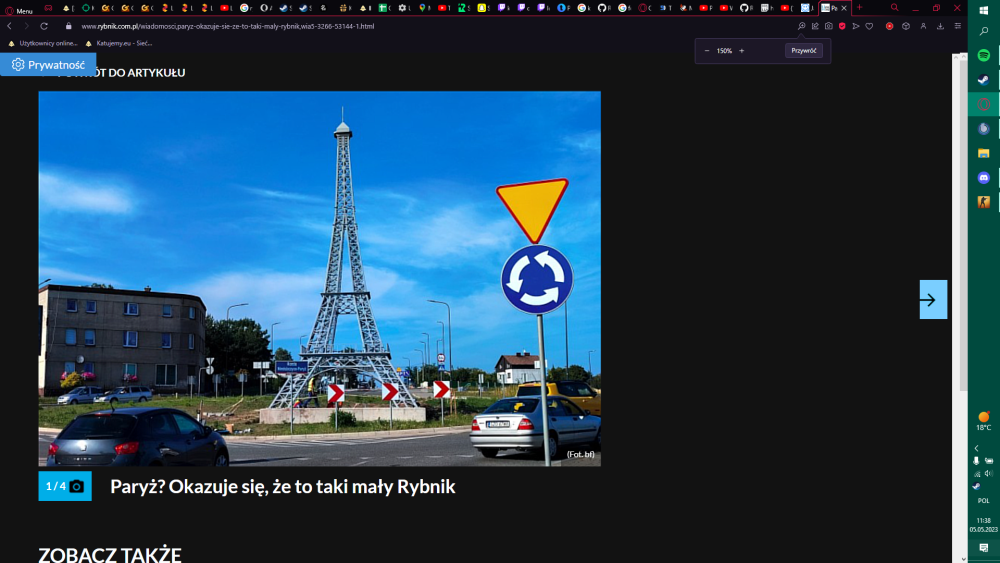Open the Windows Start button
The height and width of the screenshot is (563, 1000).
tap(983, 10)
